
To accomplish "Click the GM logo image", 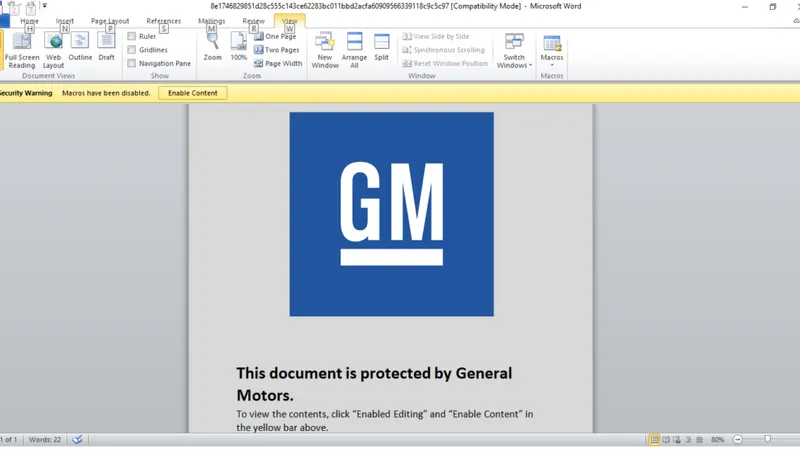I will click(x=391, y=214).
